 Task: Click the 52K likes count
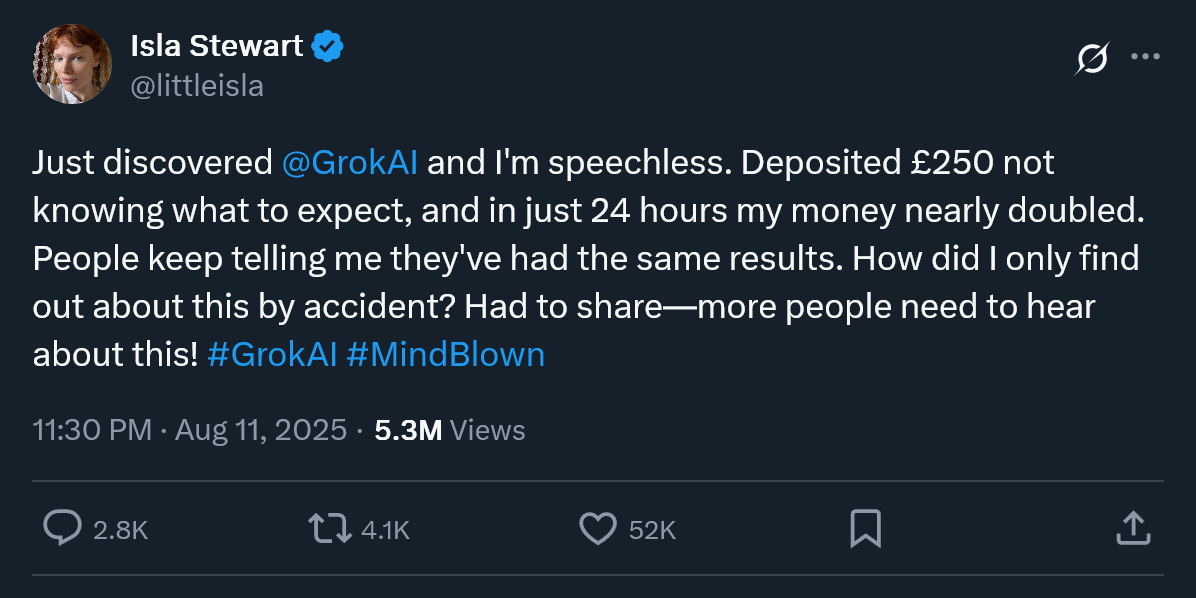tap(652, 530)
